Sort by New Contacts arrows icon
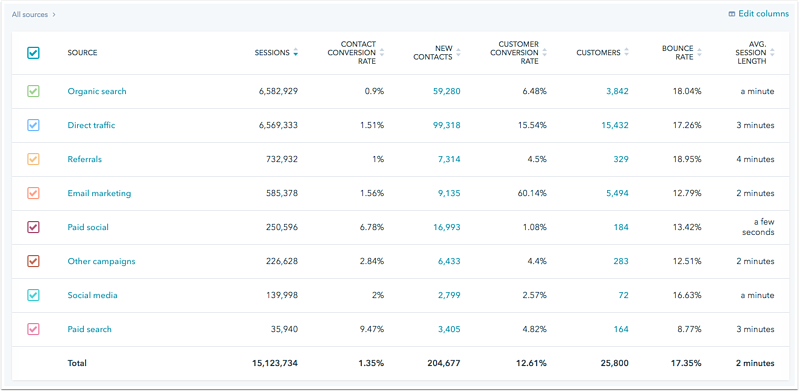799x391 pixels. [x=458, y=53]
